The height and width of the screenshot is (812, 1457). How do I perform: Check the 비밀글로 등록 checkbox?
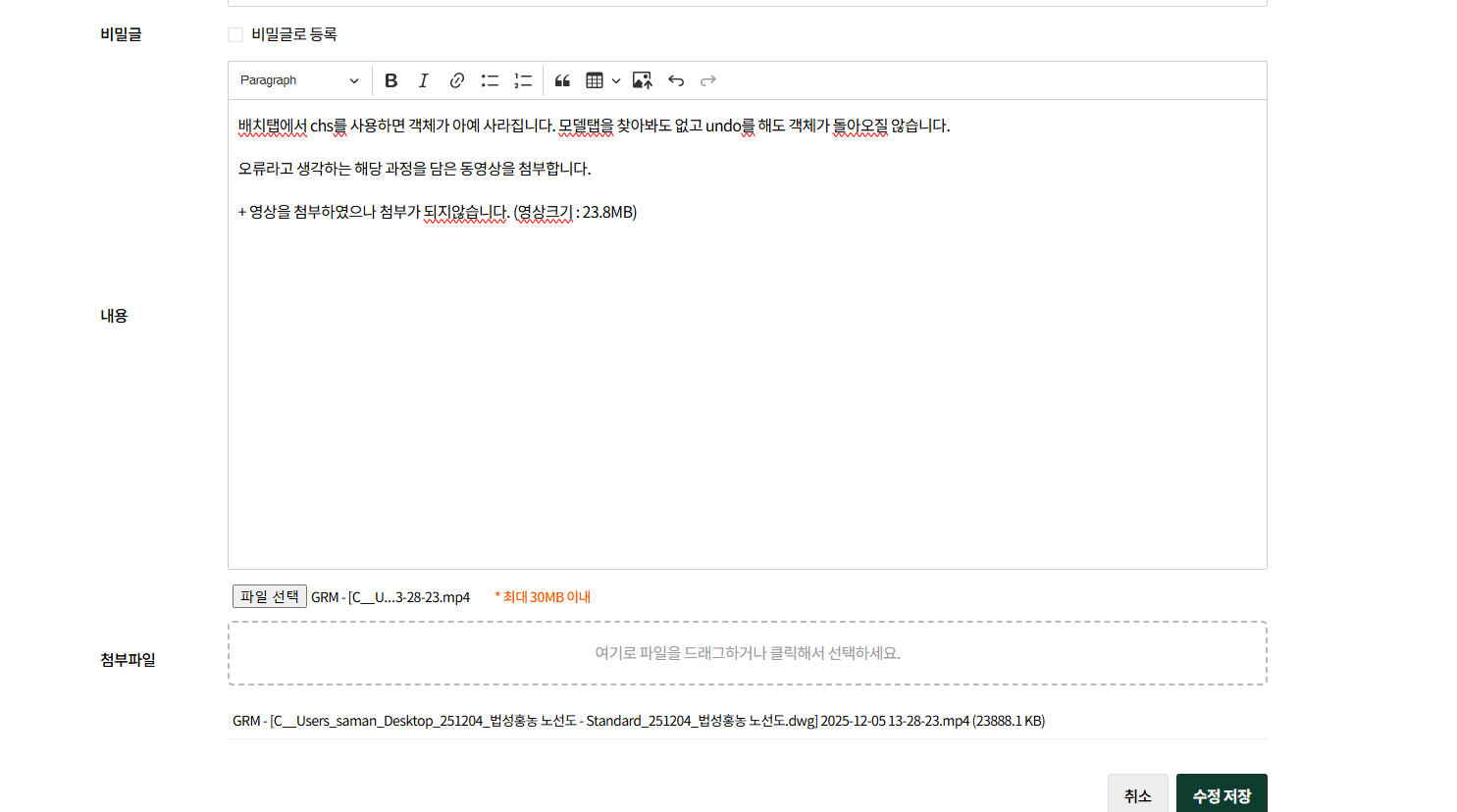coord(235,34)
